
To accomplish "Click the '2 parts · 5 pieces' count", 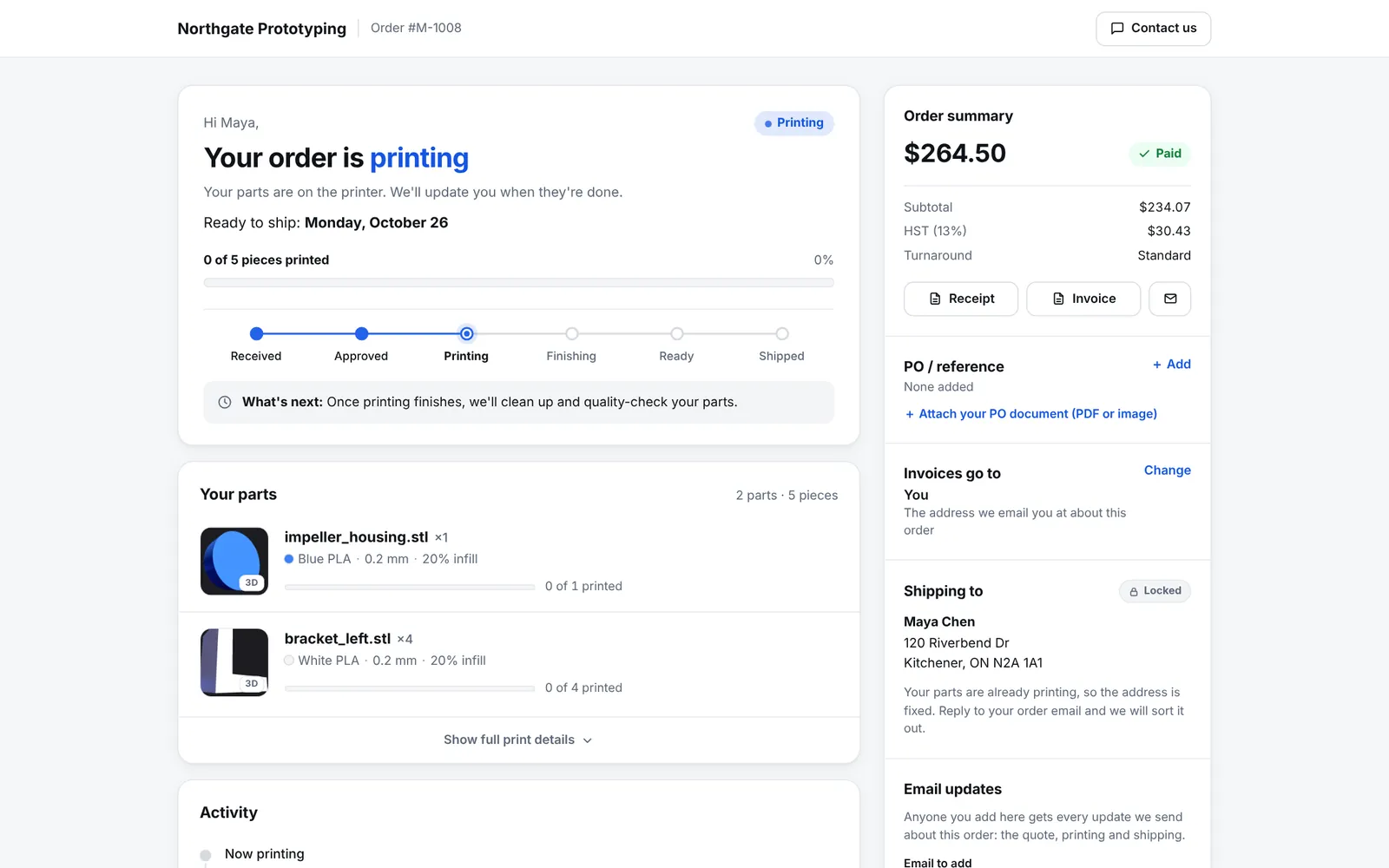I will (787, 495).
